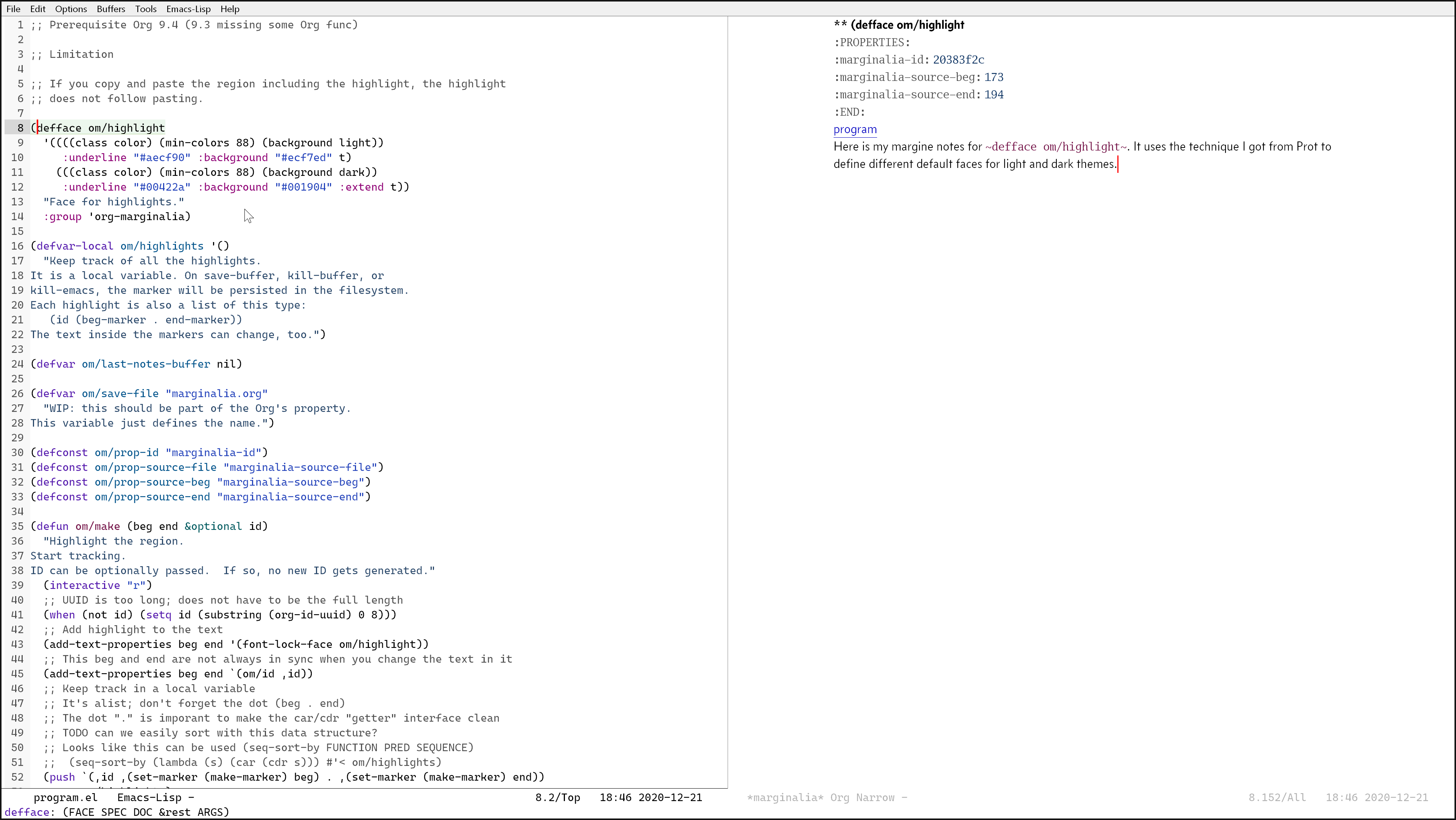The width and height of the screenshot is (1456, 820).
Task: Click the marginalia-id value 20383f2c
Action: (x=958, y=60)
